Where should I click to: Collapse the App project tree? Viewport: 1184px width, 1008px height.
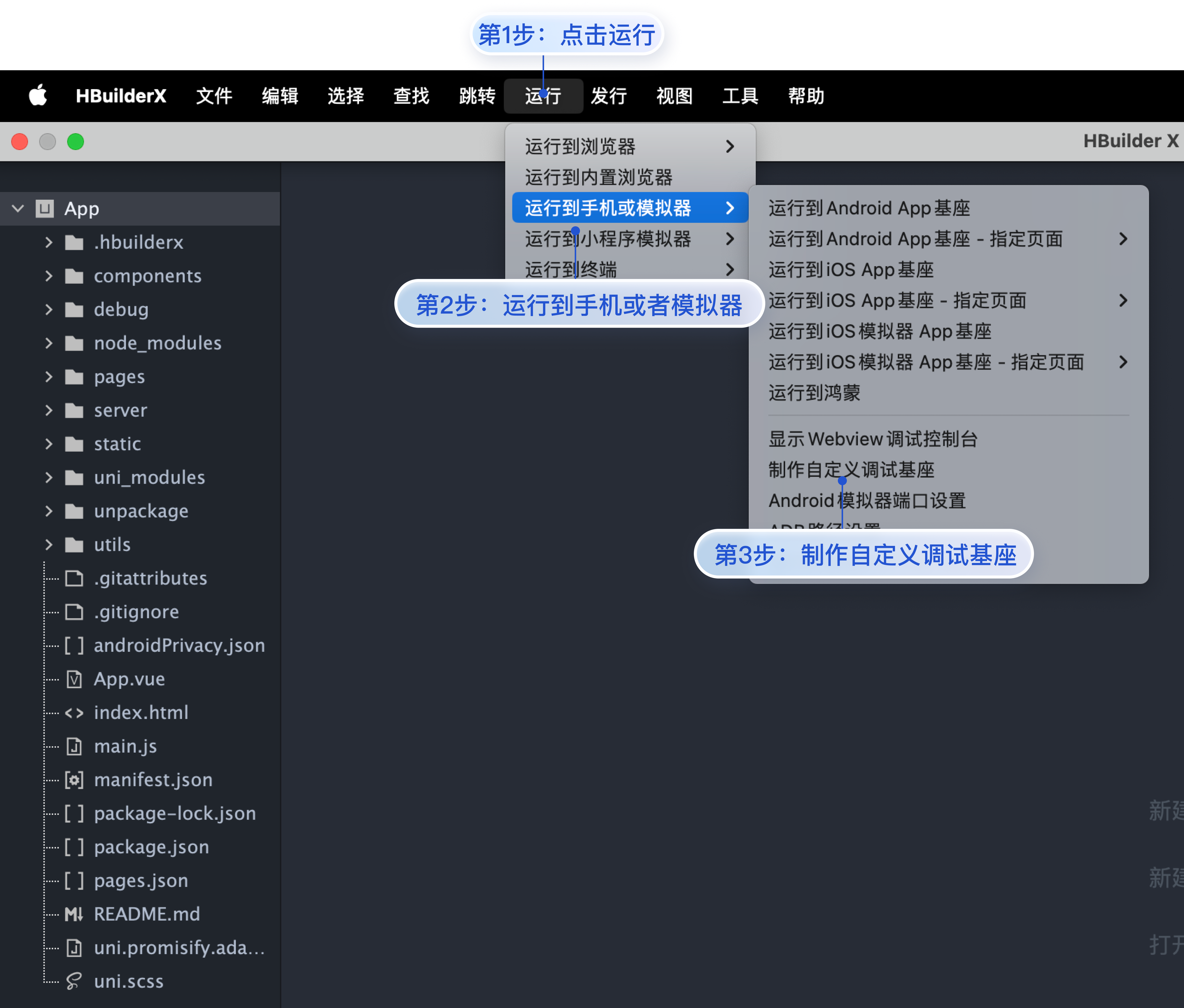(18, 208)
